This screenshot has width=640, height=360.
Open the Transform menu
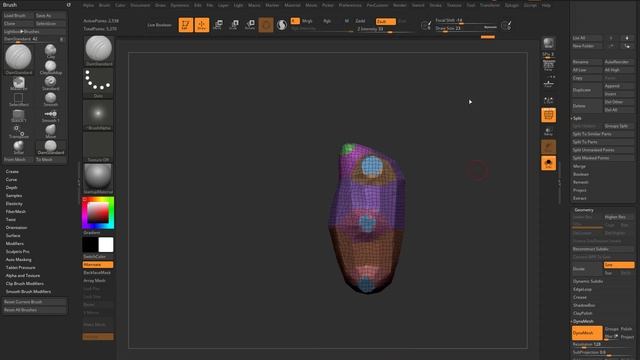pyautogui.click(x=489, y=5)
